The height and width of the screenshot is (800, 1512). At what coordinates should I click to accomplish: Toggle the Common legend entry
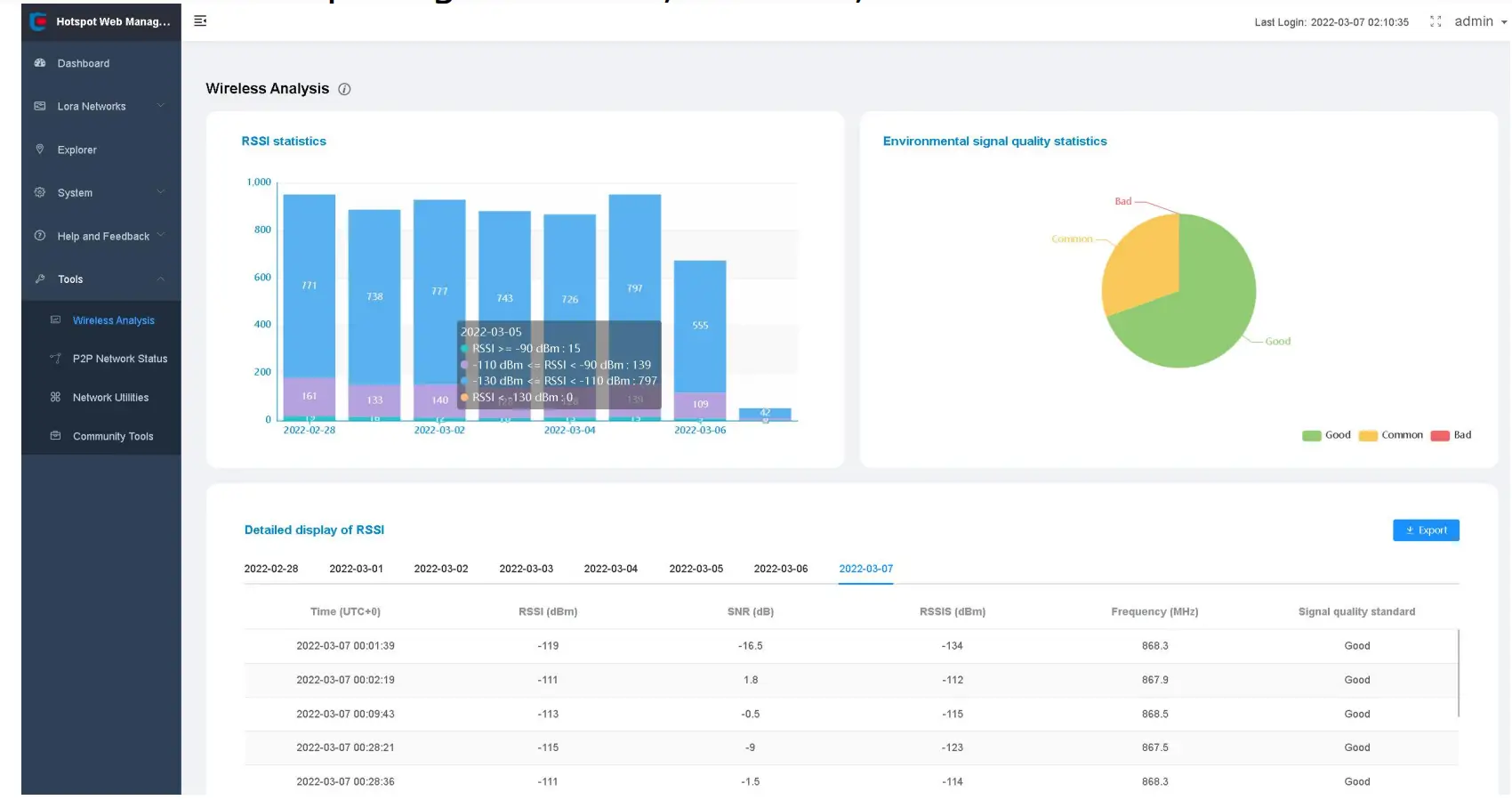tap(1391, 435)
